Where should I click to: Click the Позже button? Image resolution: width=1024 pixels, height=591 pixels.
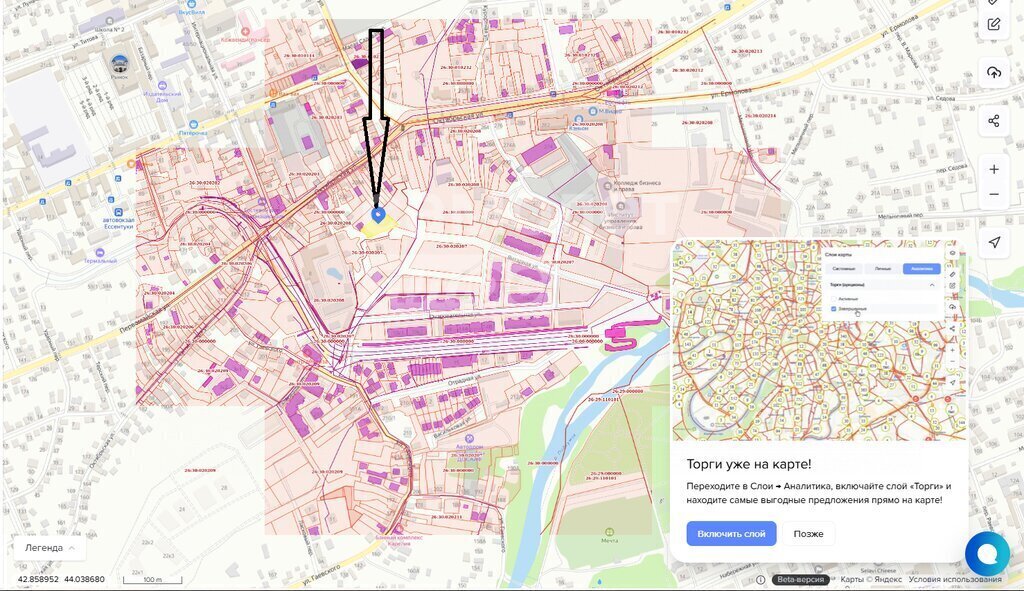(808, 534)
